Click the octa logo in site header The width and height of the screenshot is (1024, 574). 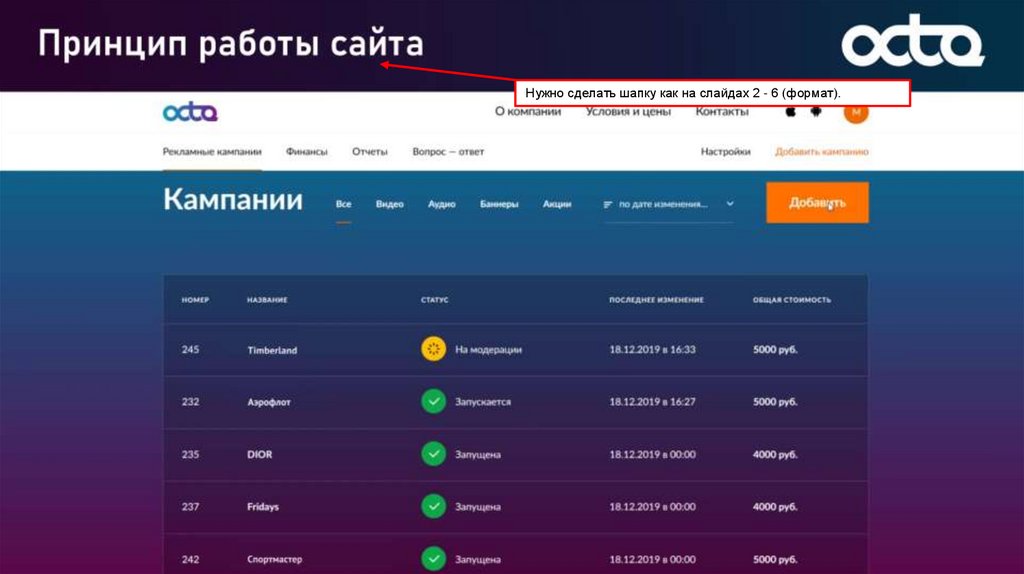190,112
